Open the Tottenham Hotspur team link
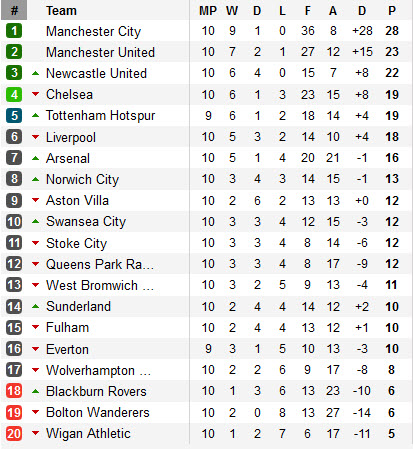This screenshot has height=449, width=413. tap(101, 116)
